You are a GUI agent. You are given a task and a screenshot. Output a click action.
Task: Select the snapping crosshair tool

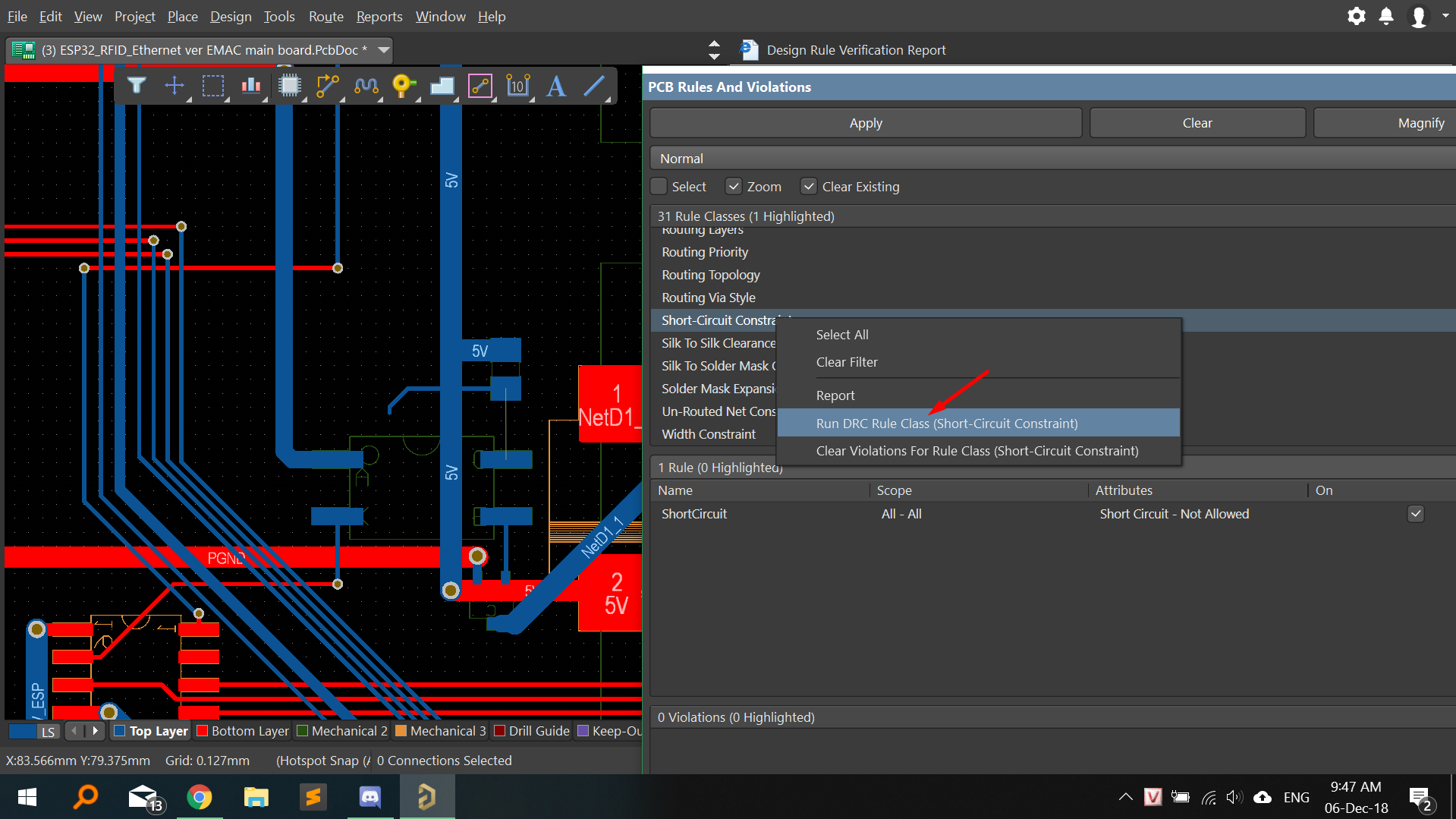point(175,86)
